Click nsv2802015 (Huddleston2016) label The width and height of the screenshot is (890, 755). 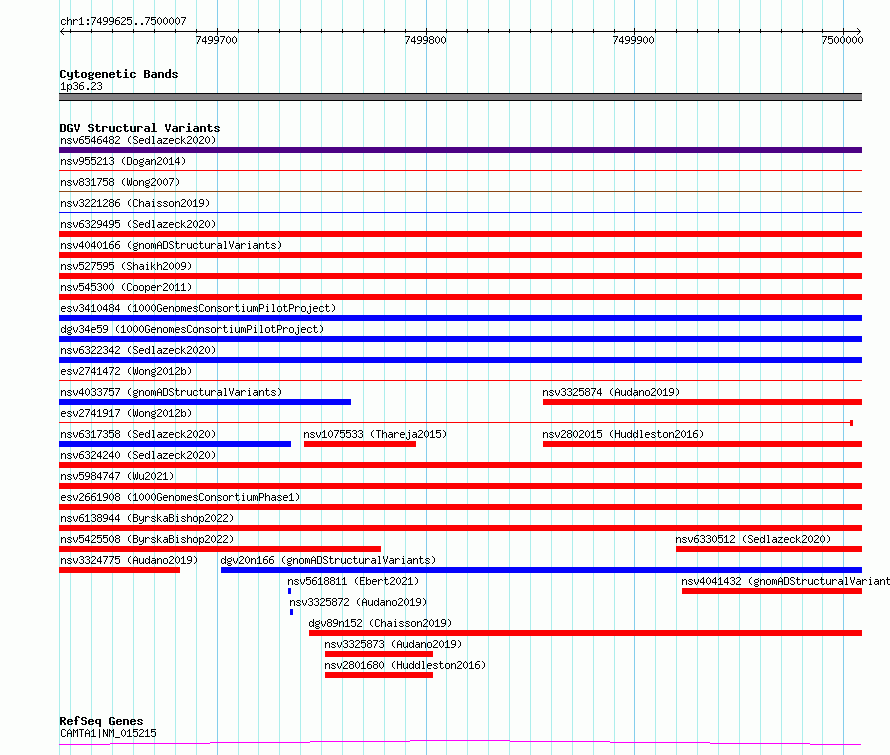(x=623, y=434)
